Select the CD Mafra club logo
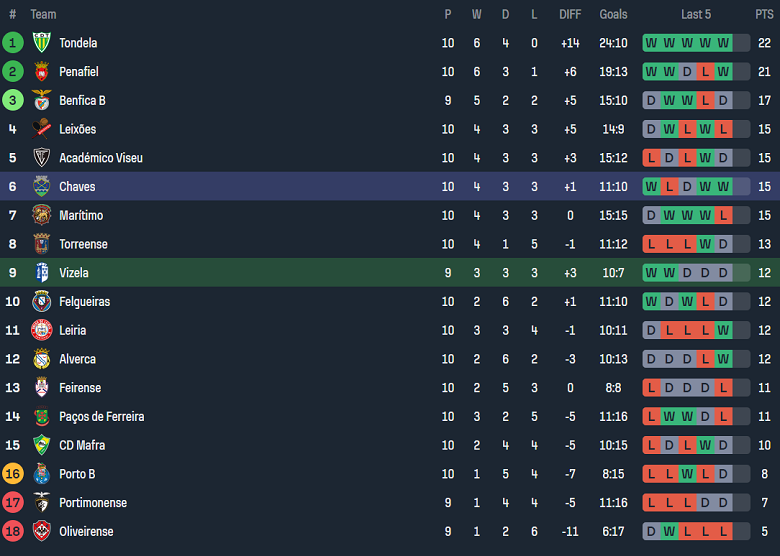The image size is (780, 556). click(x=42, y=445)
